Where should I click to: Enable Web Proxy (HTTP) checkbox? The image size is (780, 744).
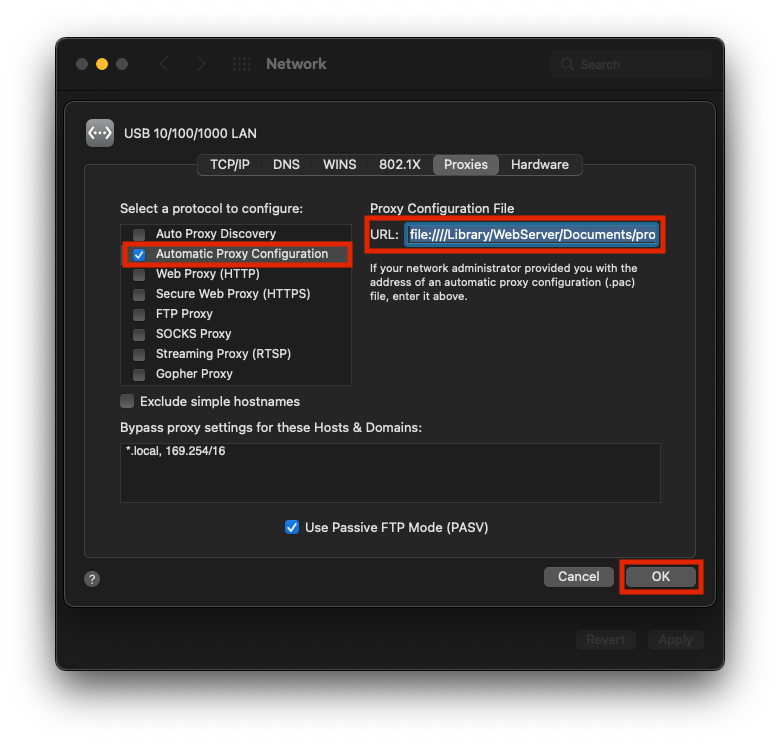(x=139, y=274)
